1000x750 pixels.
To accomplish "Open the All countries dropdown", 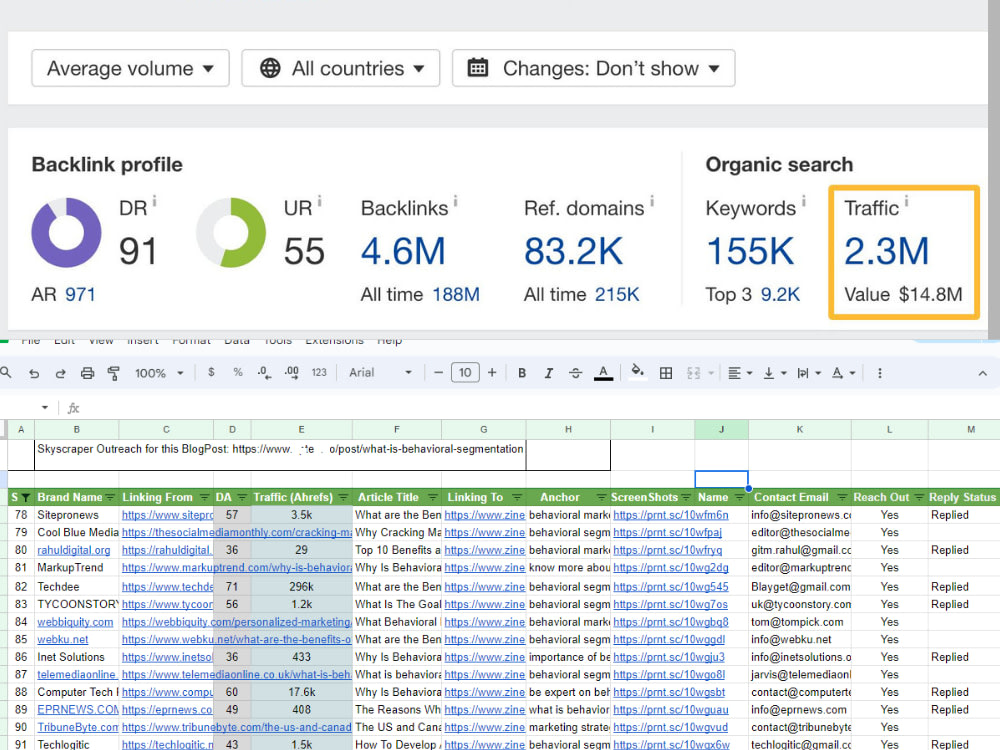I will coord(341,68).
